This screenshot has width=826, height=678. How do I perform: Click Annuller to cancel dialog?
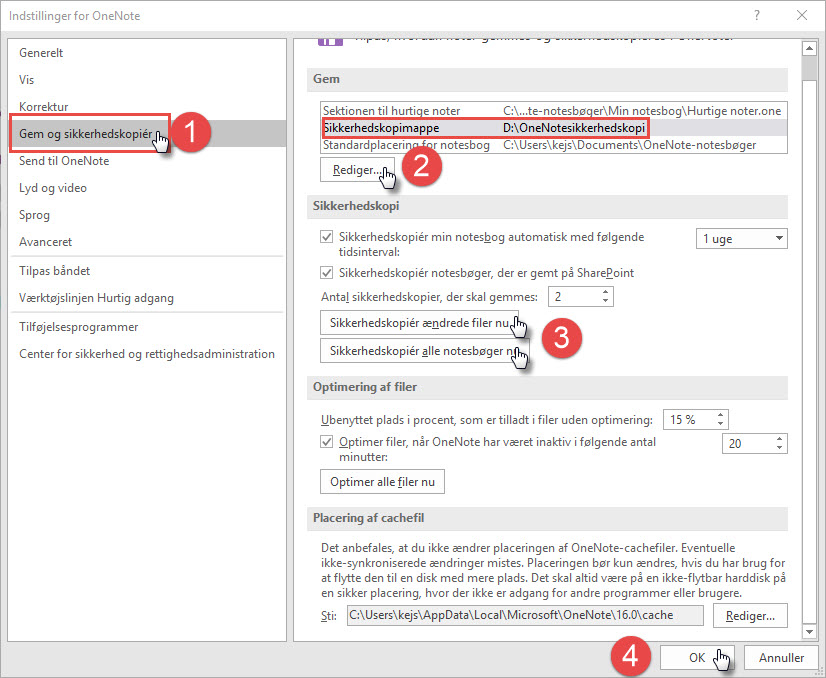coord(781,657)
